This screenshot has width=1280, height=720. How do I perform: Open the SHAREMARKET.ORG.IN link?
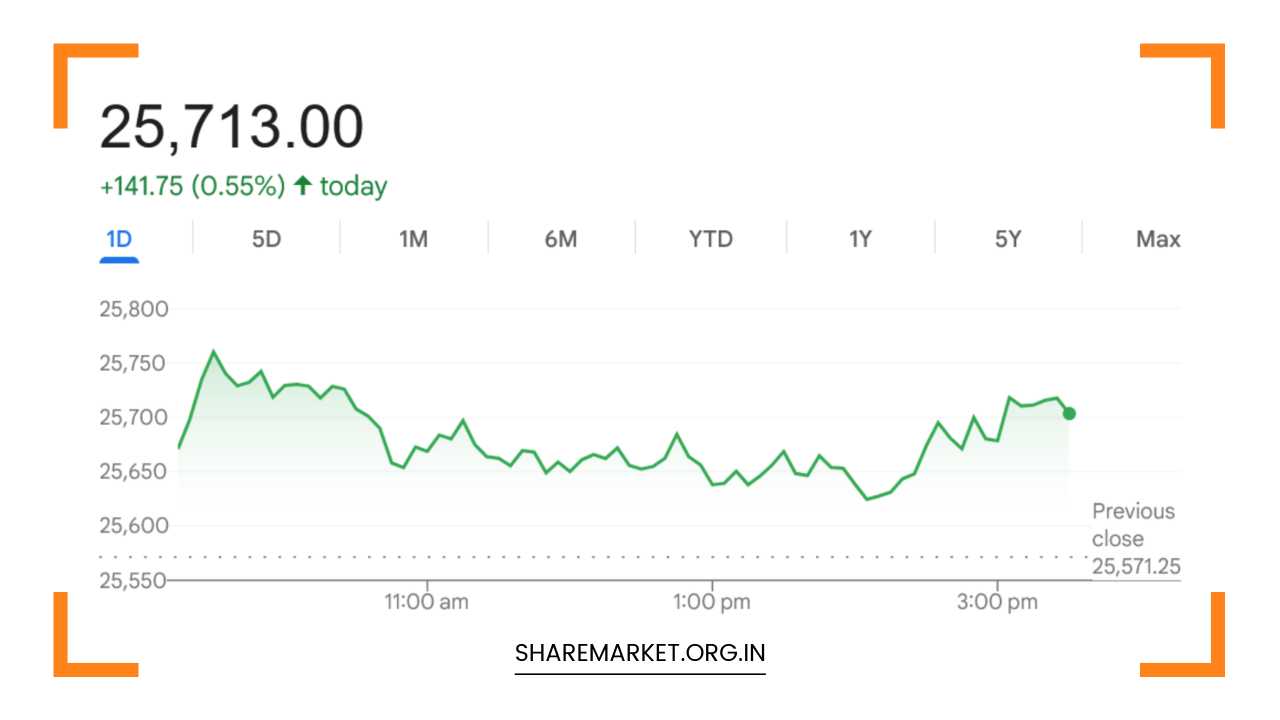639,652
